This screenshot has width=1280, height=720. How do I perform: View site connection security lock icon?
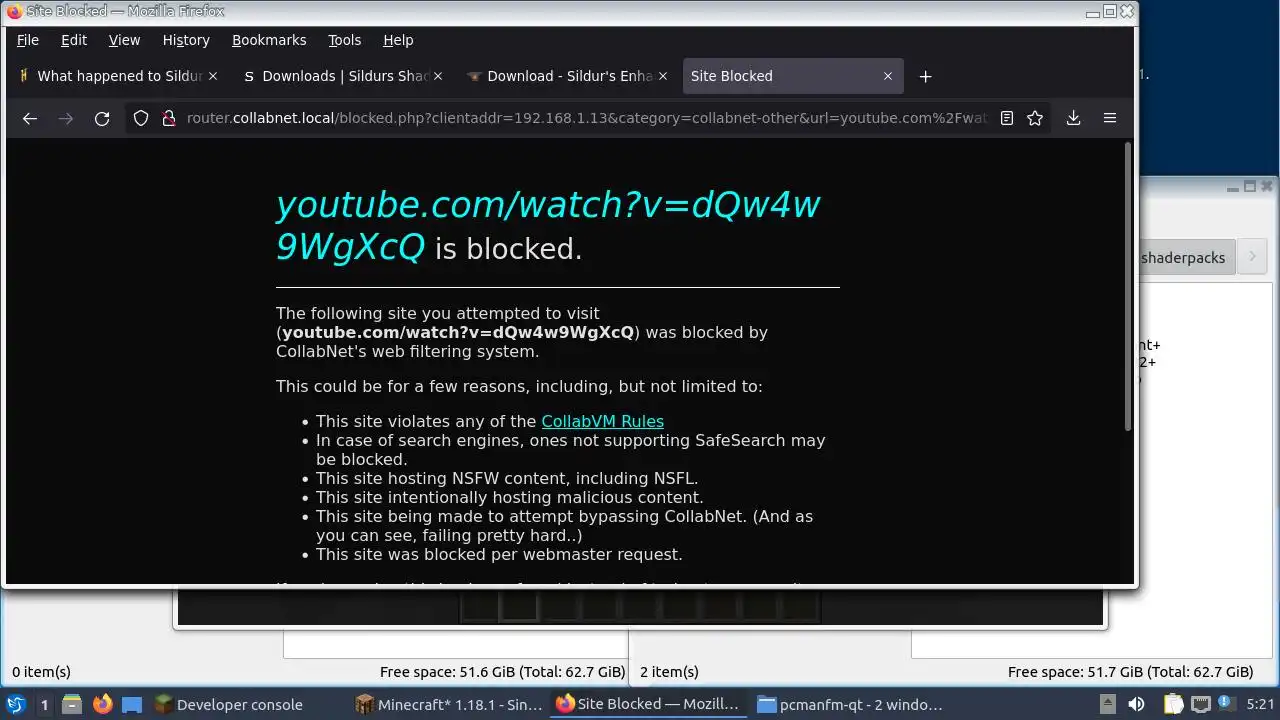(169, 118)
